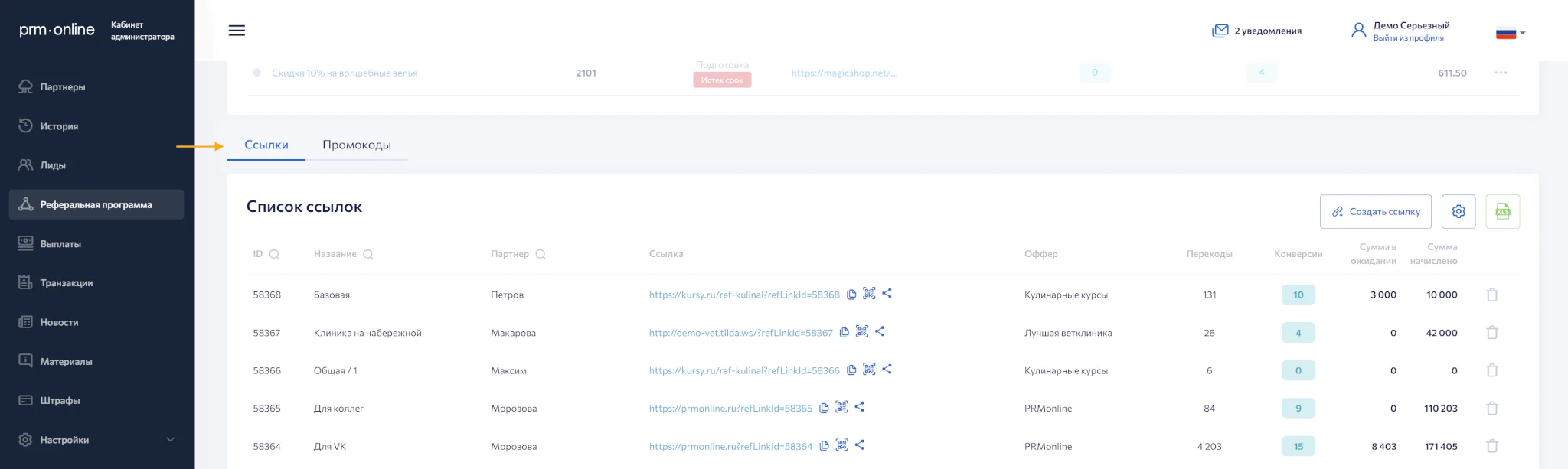Click partner name Макарова
1568x469 pixels.
click(513, 333)
